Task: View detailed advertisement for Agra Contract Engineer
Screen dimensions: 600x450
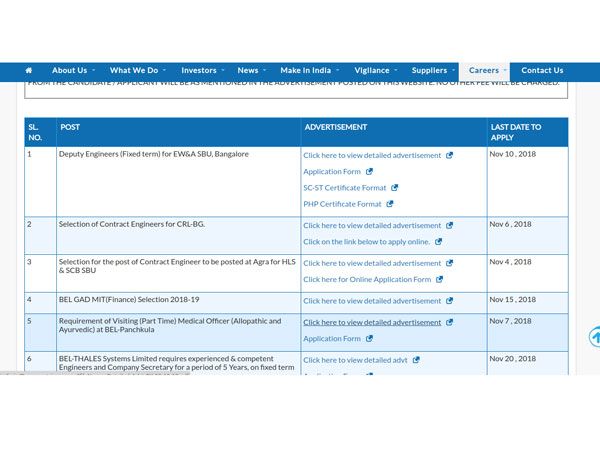Action: (372, 263)
